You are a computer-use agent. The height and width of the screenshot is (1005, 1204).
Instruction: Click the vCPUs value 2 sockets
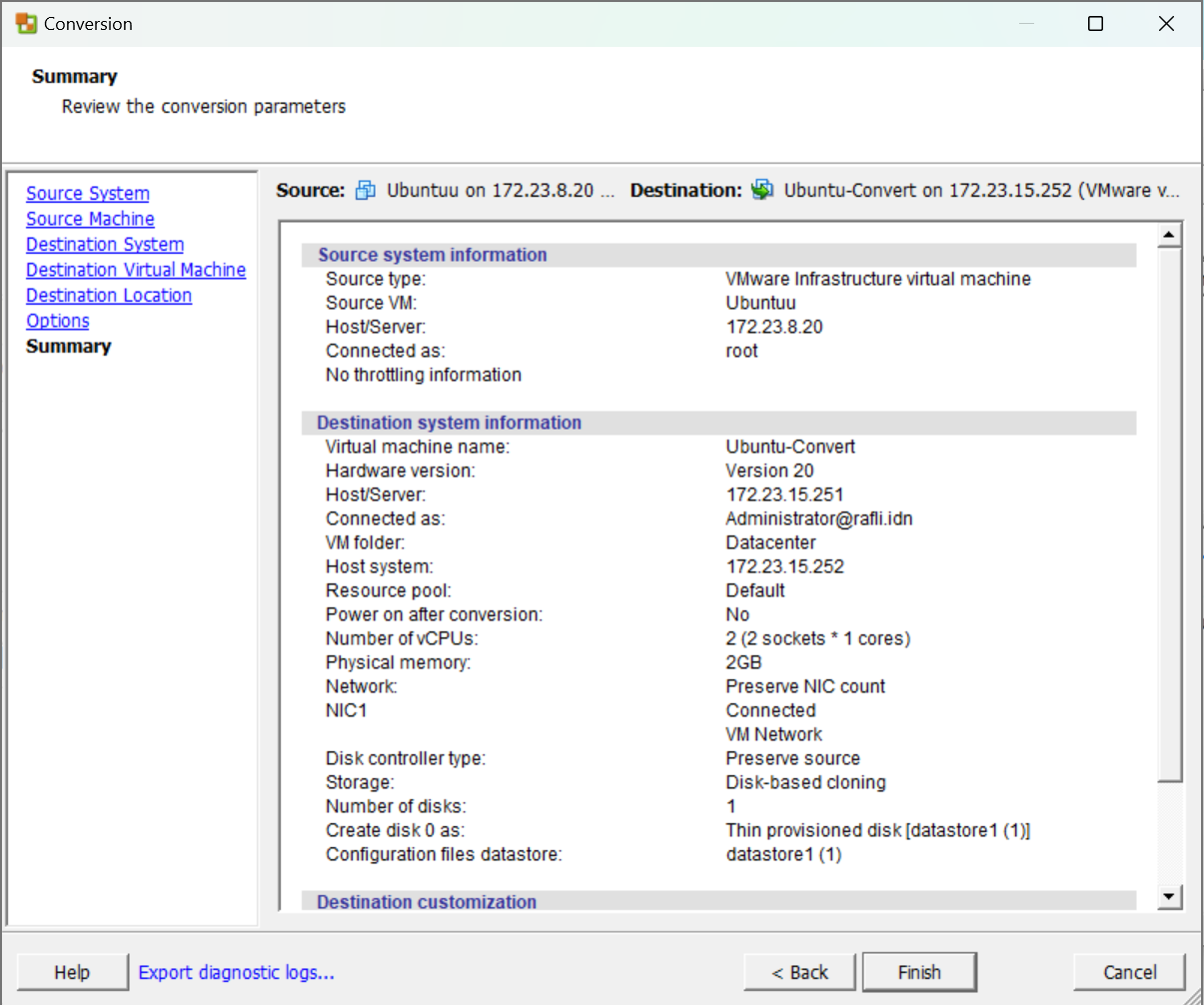[818, 638]
